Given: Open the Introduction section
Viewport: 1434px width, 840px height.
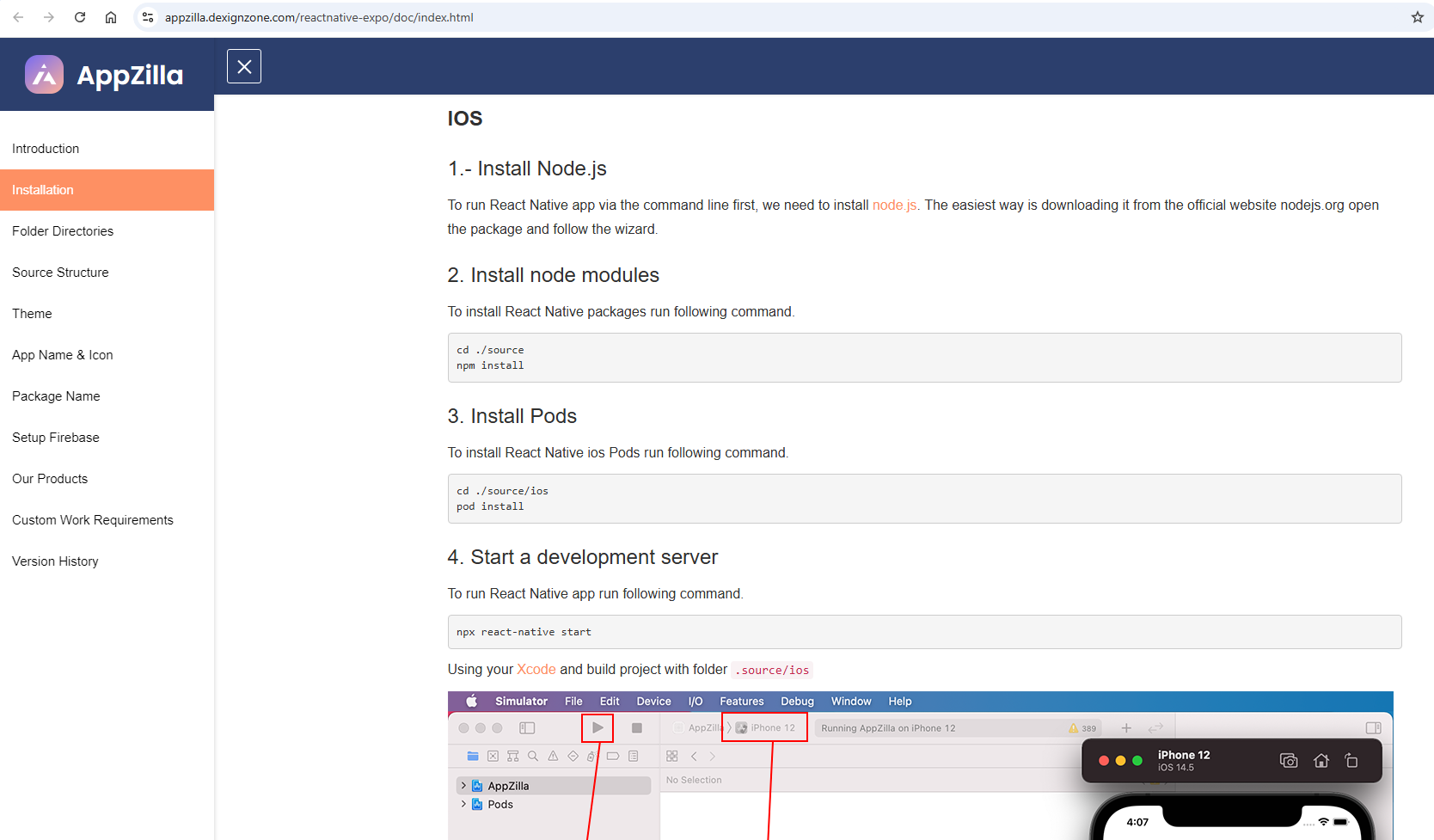Looking at the screenshot, I should (107, 149).
